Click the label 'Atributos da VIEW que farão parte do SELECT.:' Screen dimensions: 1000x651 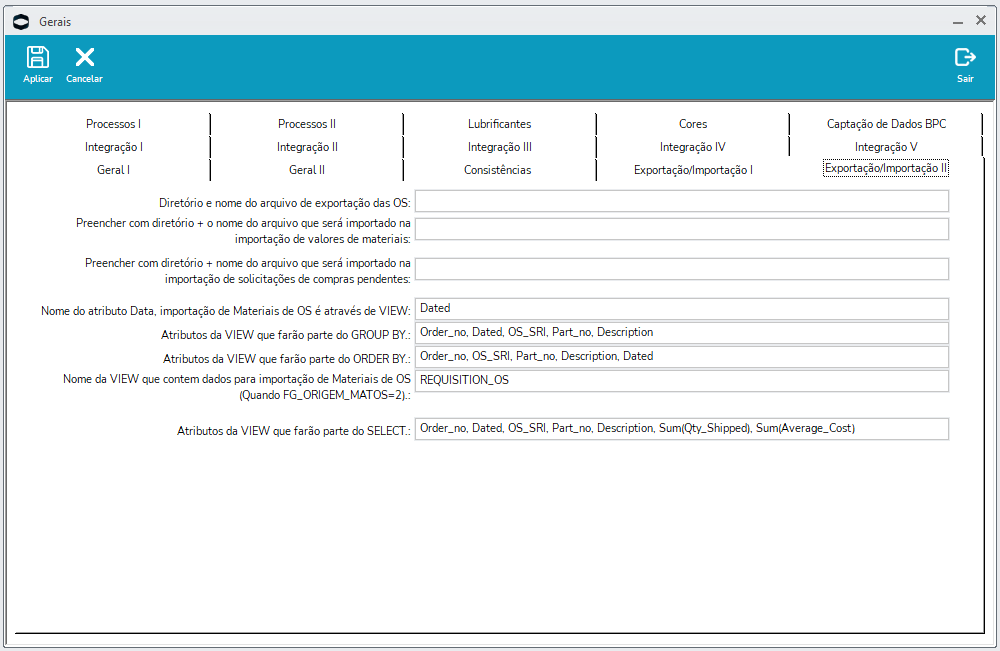(293, 431)
